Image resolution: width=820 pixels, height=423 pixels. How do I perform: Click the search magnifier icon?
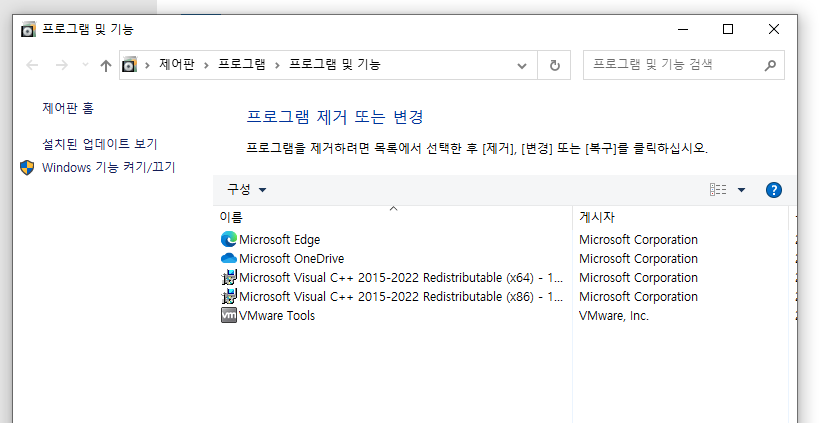770,65
